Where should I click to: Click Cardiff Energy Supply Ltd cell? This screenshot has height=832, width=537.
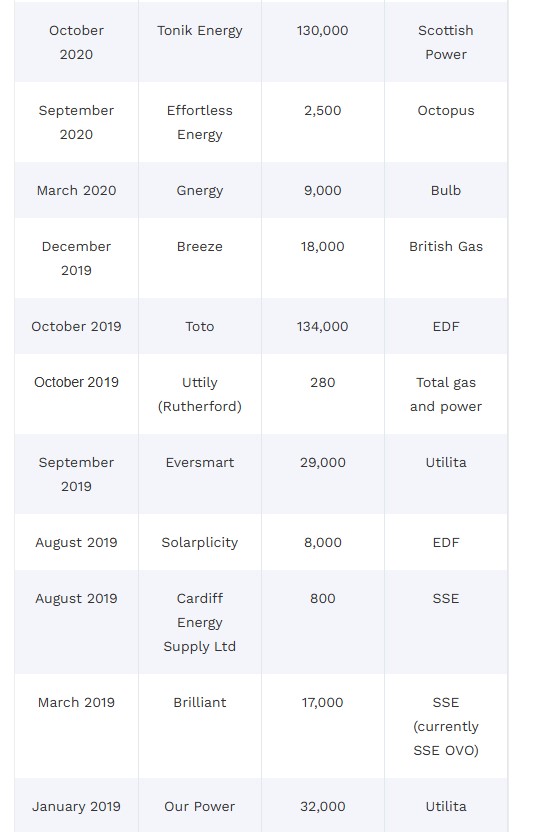coord(200,622)
